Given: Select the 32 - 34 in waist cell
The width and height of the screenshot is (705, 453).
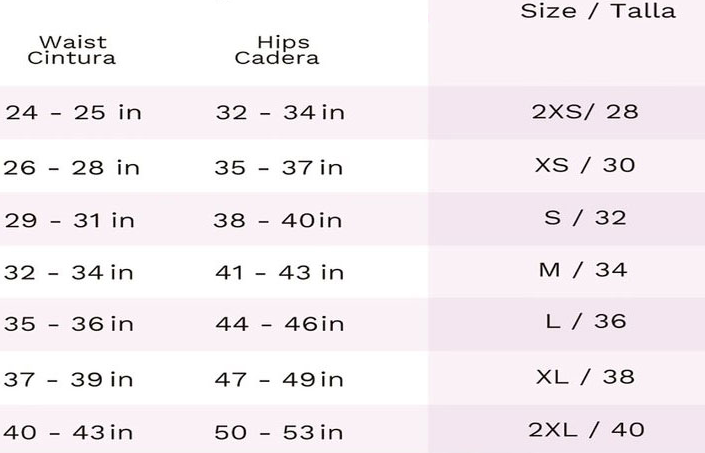Looking at the screenshot, I should tap(69, 272).
